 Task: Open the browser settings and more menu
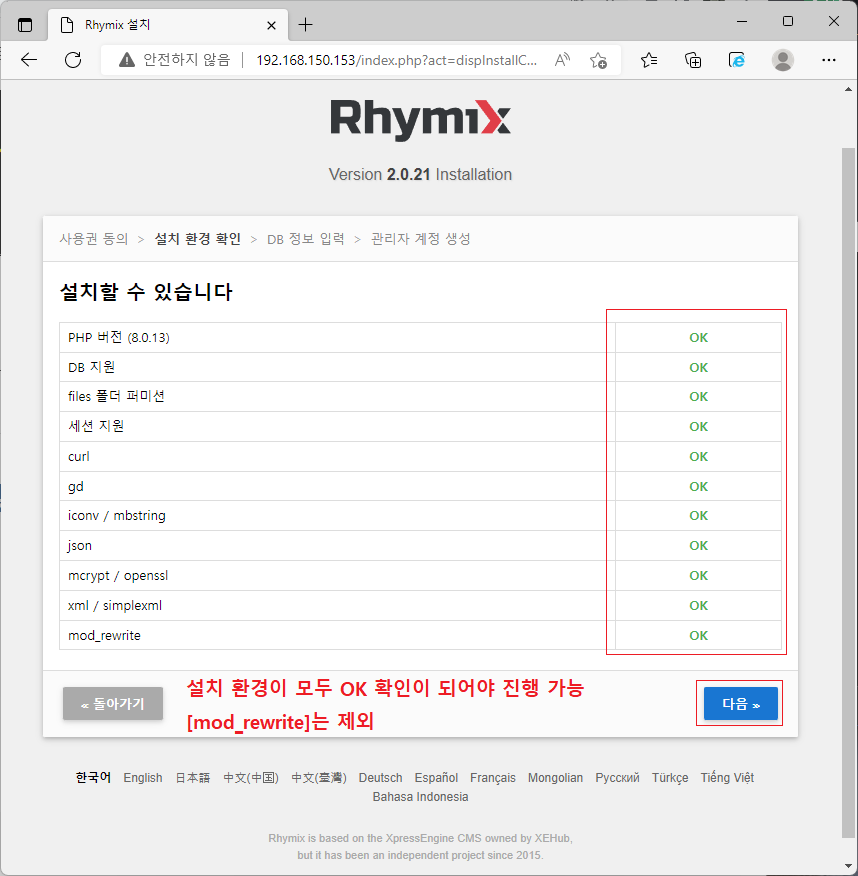pos(828,60)
